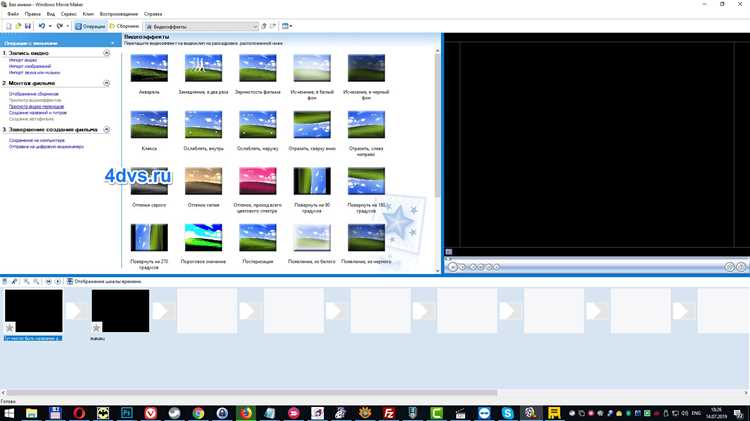Click the Save project floppy icon
Image resolution: width=750 pixels, height=421 pixels.
[x=28, y=26]
